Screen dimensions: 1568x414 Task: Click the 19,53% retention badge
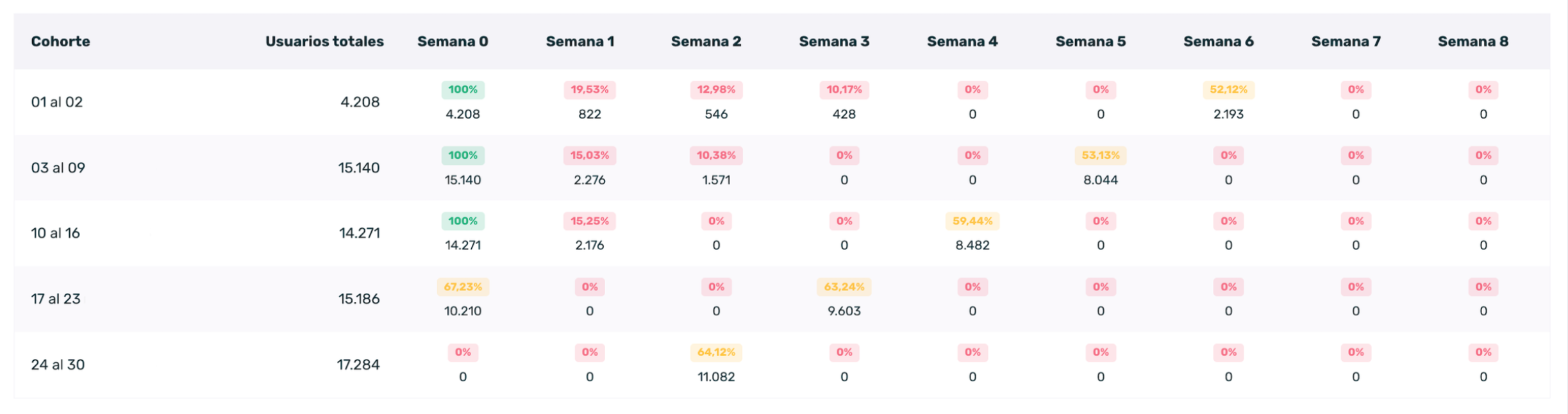coord(590,90)
